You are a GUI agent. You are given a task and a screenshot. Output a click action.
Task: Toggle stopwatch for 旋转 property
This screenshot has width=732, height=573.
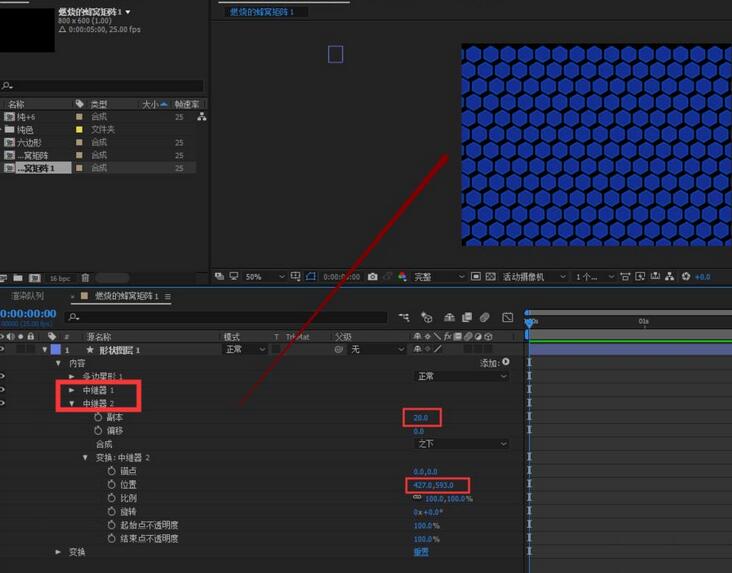point(111,512)
